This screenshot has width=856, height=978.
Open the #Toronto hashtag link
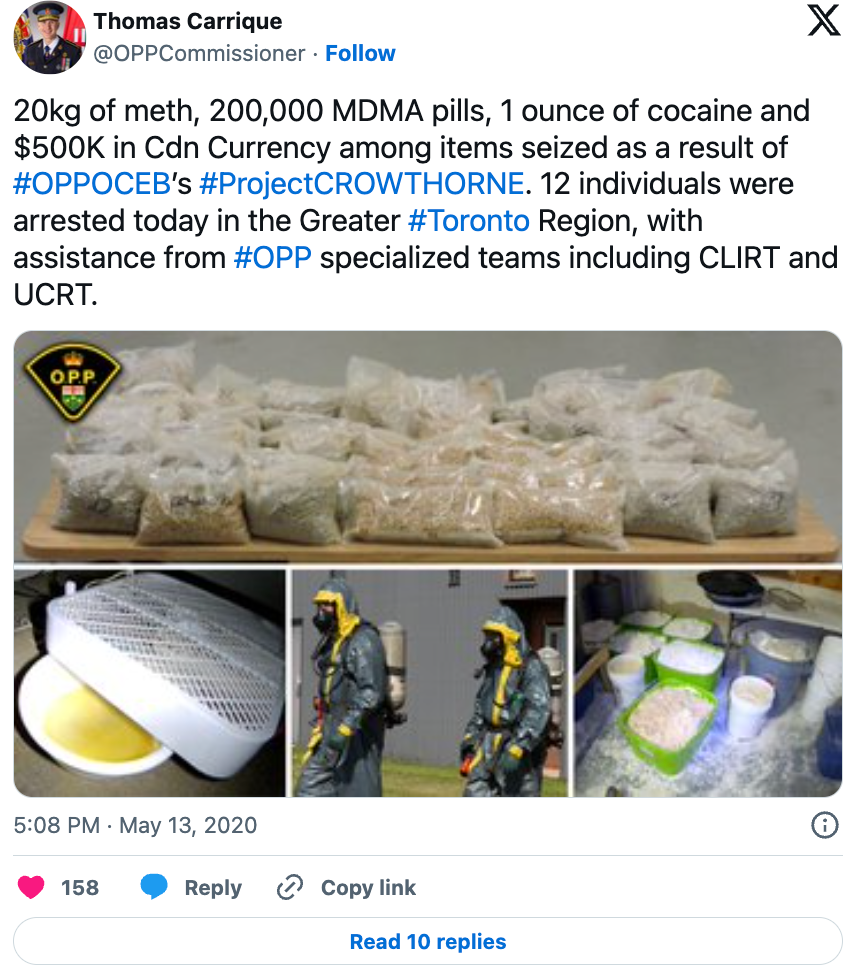coord(469,221)
